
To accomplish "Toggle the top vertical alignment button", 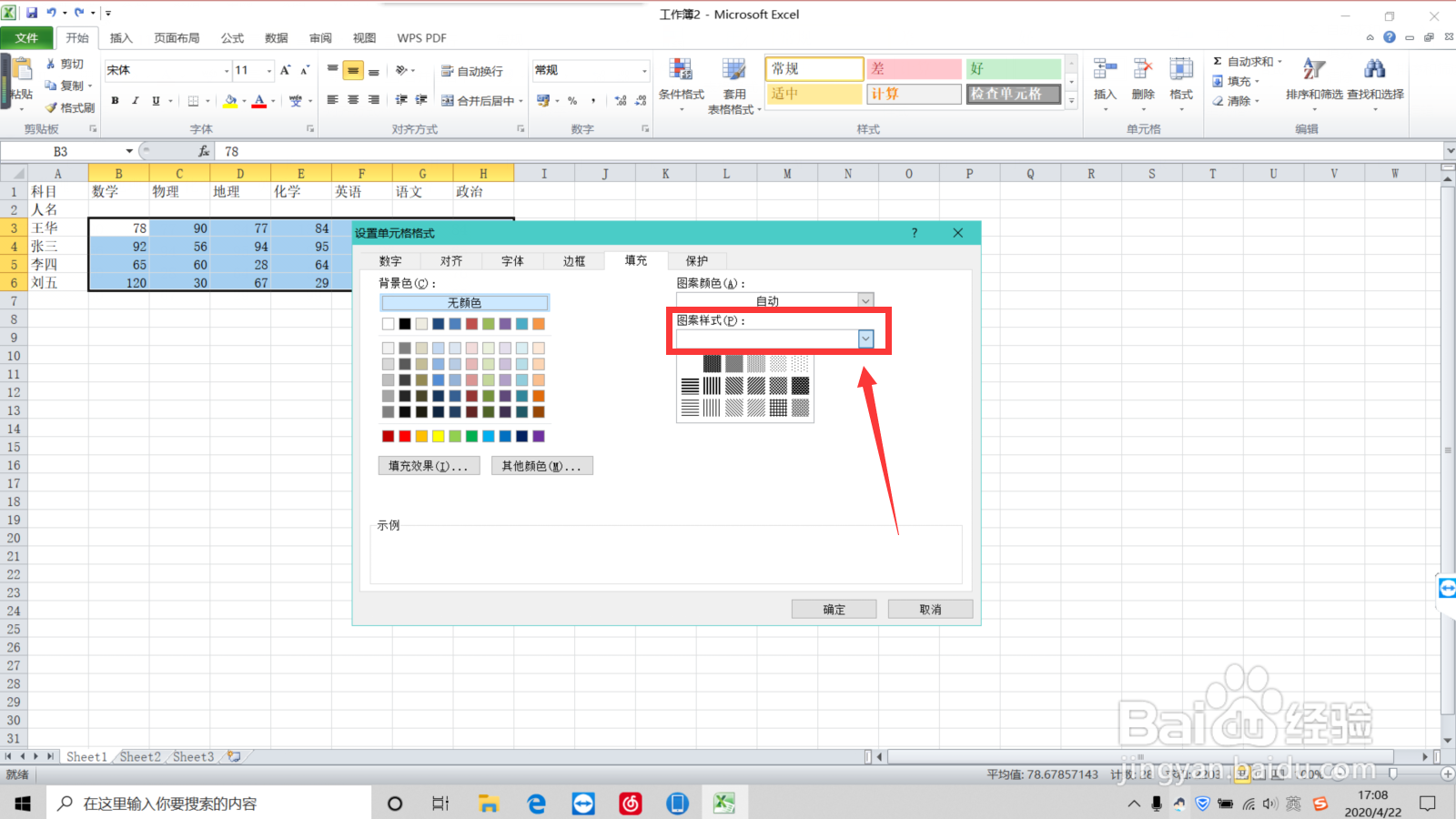I will pyautogui.click(x=333, y=70).
